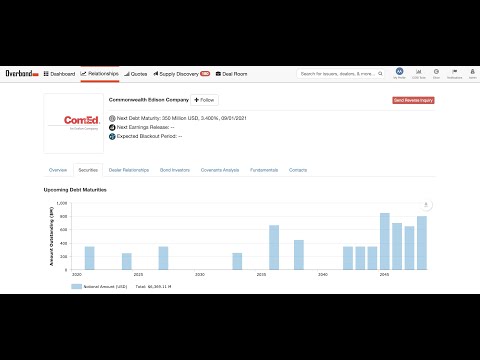480x360 pixels.
Task: Select the Securities tab
Action: (88, 170)
